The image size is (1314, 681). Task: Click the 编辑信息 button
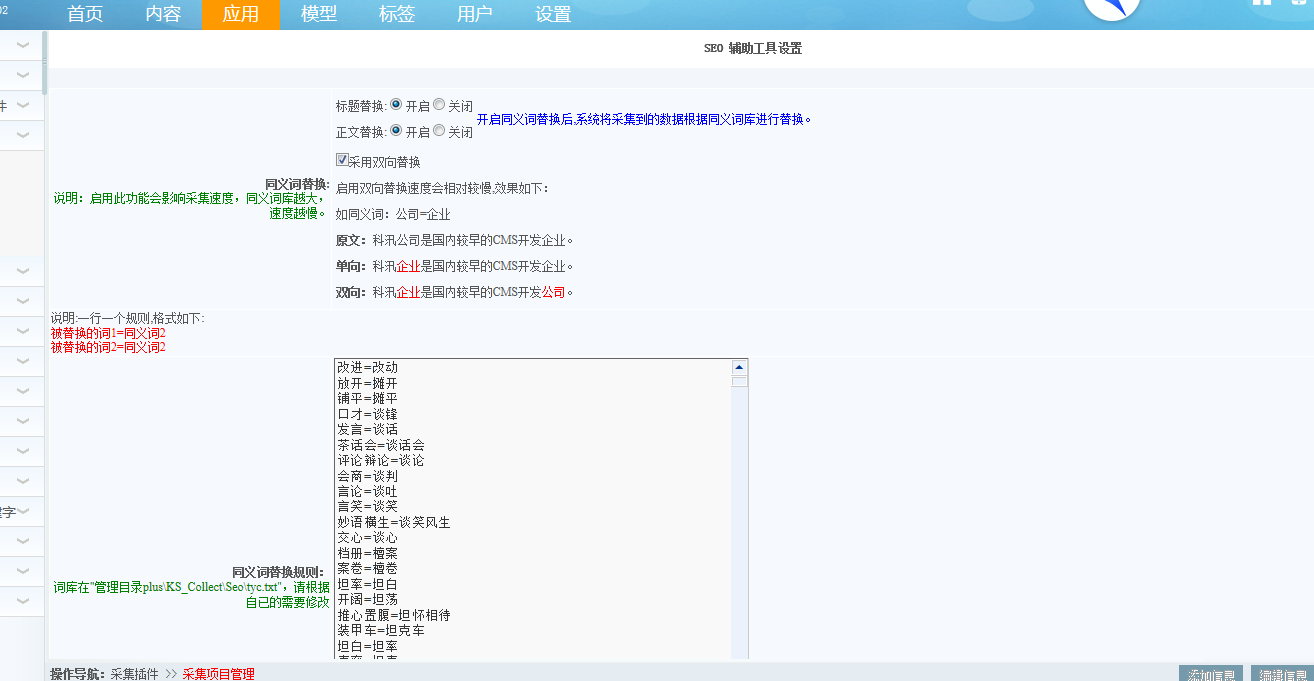coord(1281,674)
